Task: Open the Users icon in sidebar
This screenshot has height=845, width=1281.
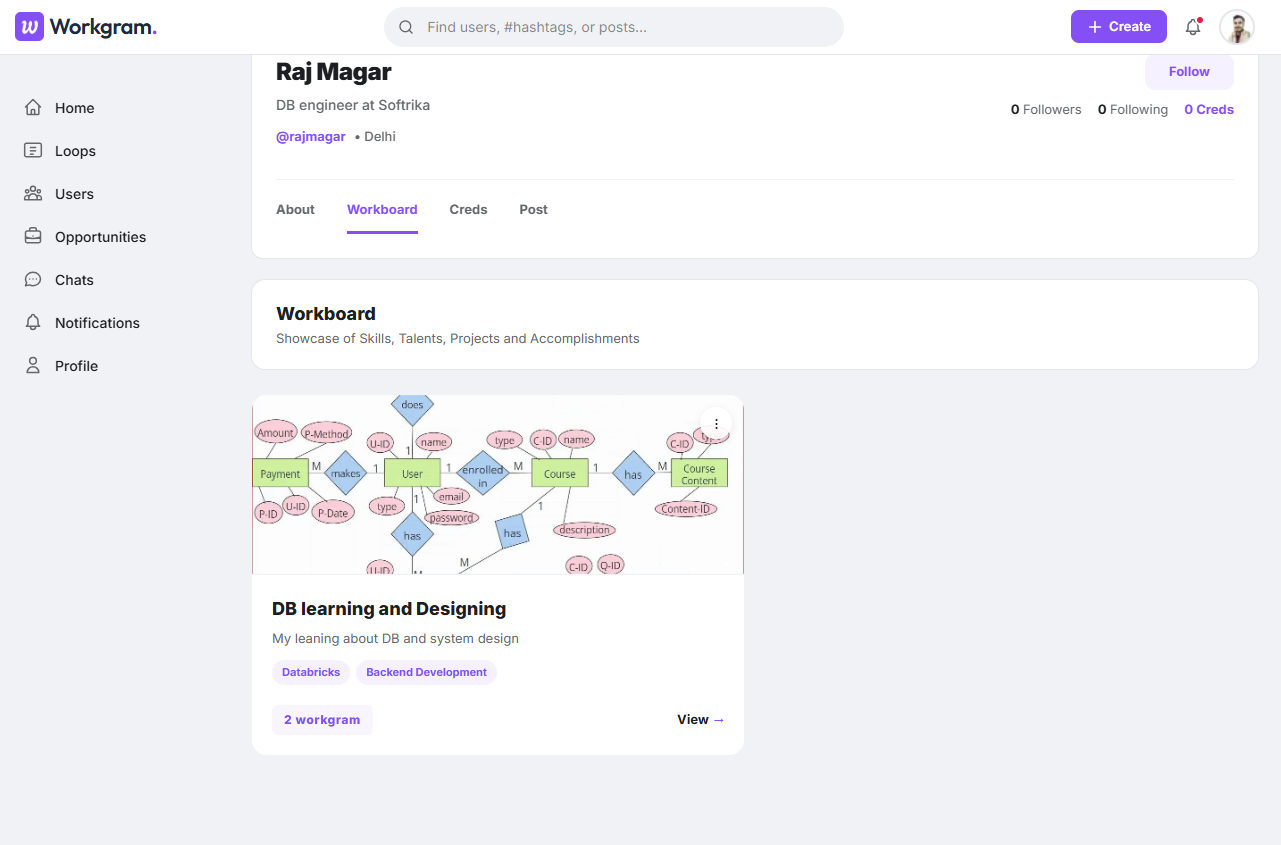Action: point(33,194)
